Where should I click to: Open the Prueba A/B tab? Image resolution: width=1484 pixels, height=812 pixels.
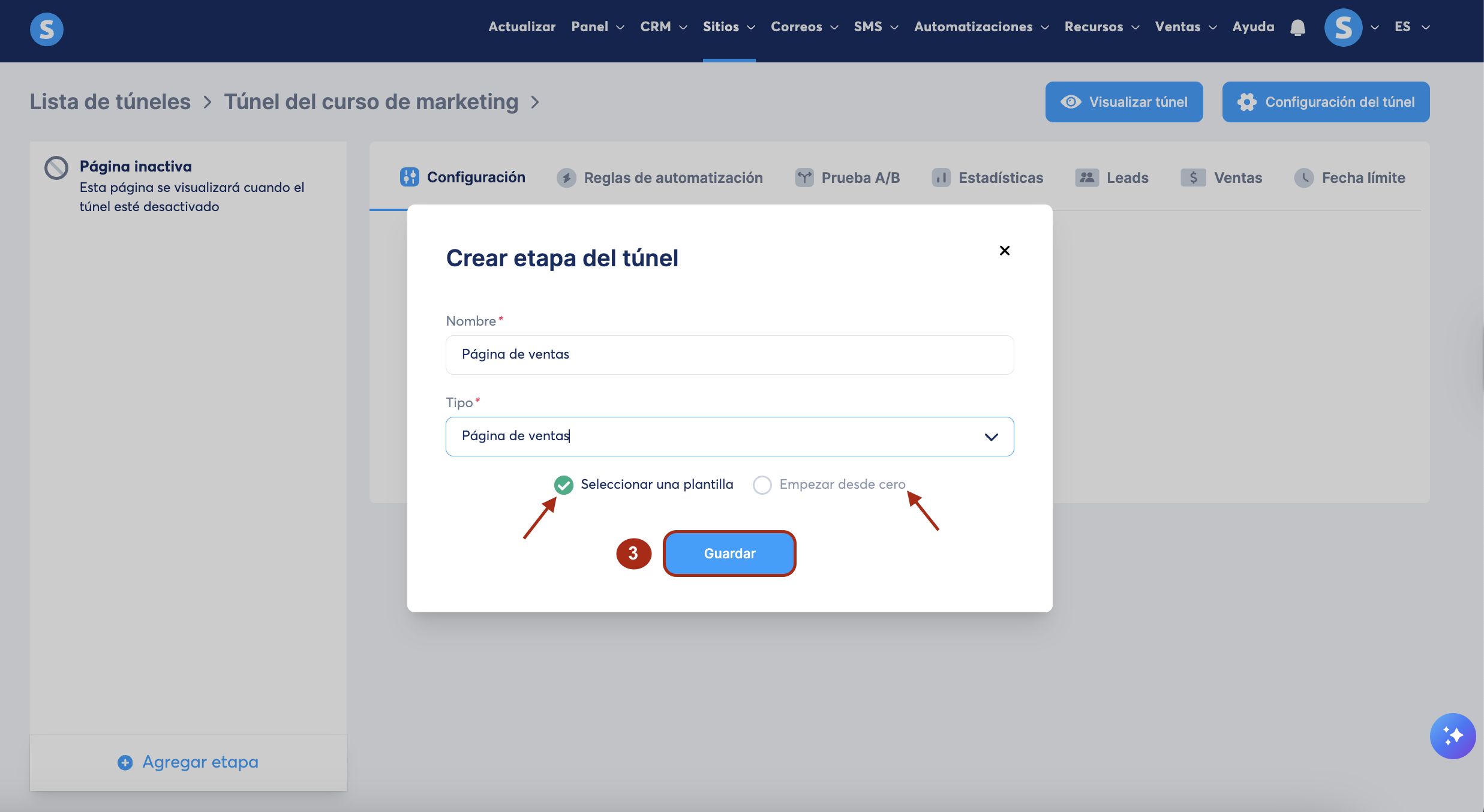(847, 178)
